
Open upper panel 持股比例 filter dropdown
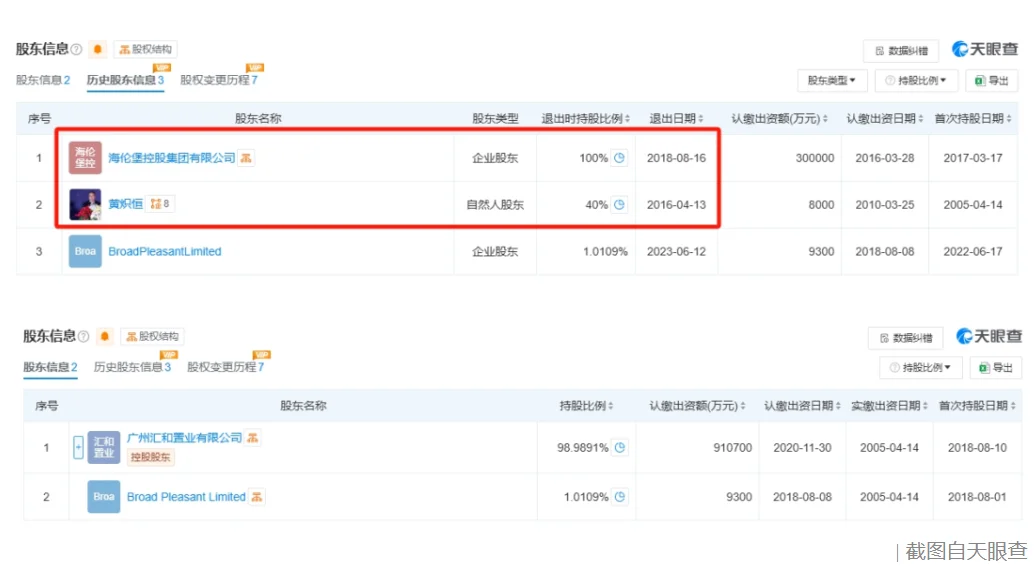[916, 81]
